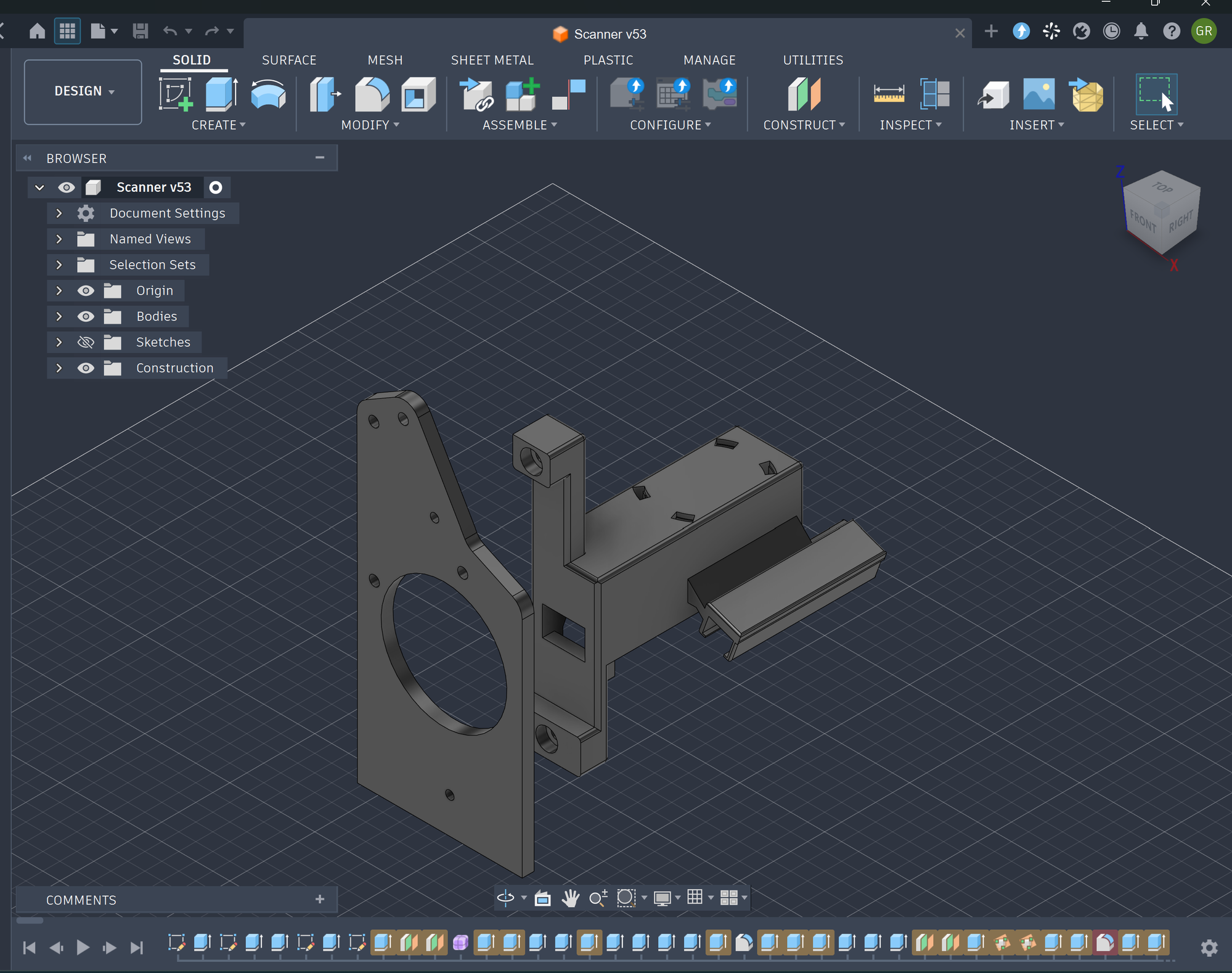Select the Joint tool icon
The width and height of the screenshot is (1232, 973).
point(569,94)
